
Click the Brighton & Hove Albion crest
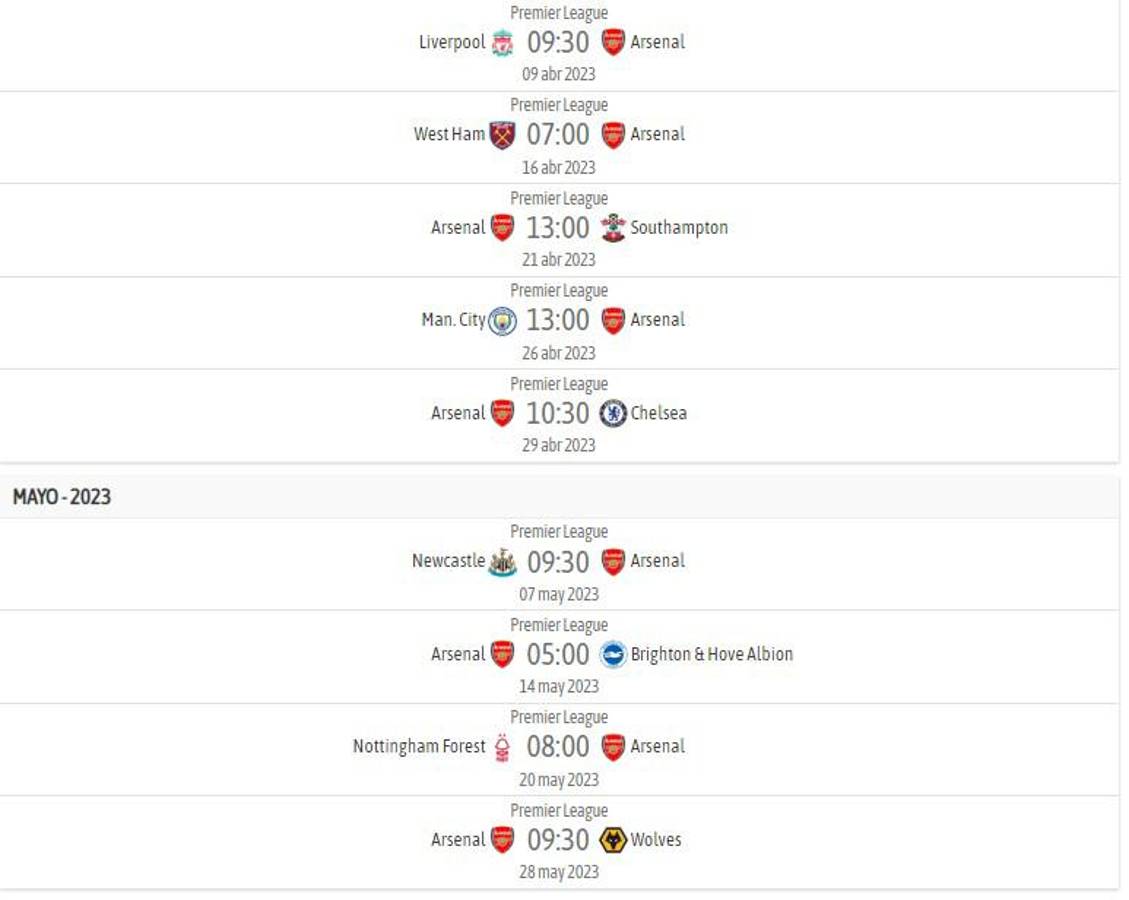click(613, 654)
